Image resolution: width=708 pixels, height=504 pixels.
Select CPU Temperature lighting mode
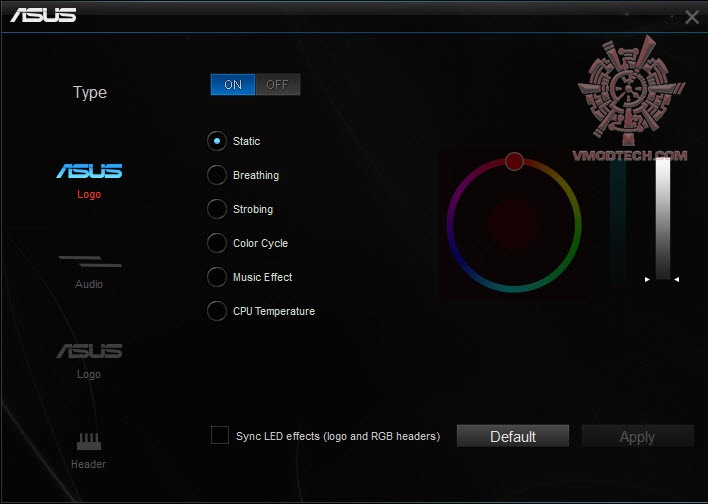point(217,311)
